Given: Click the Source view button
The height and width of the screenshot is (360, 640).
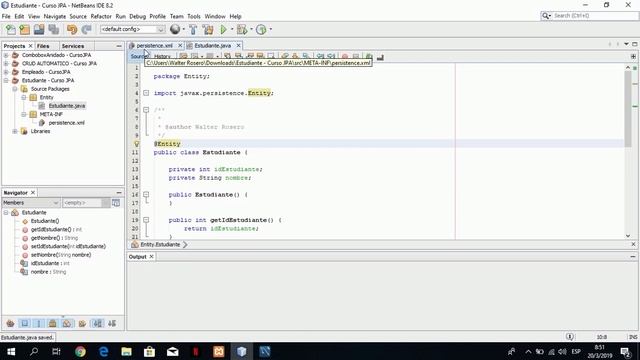Looking at the screenshot, I should (138, 56).
